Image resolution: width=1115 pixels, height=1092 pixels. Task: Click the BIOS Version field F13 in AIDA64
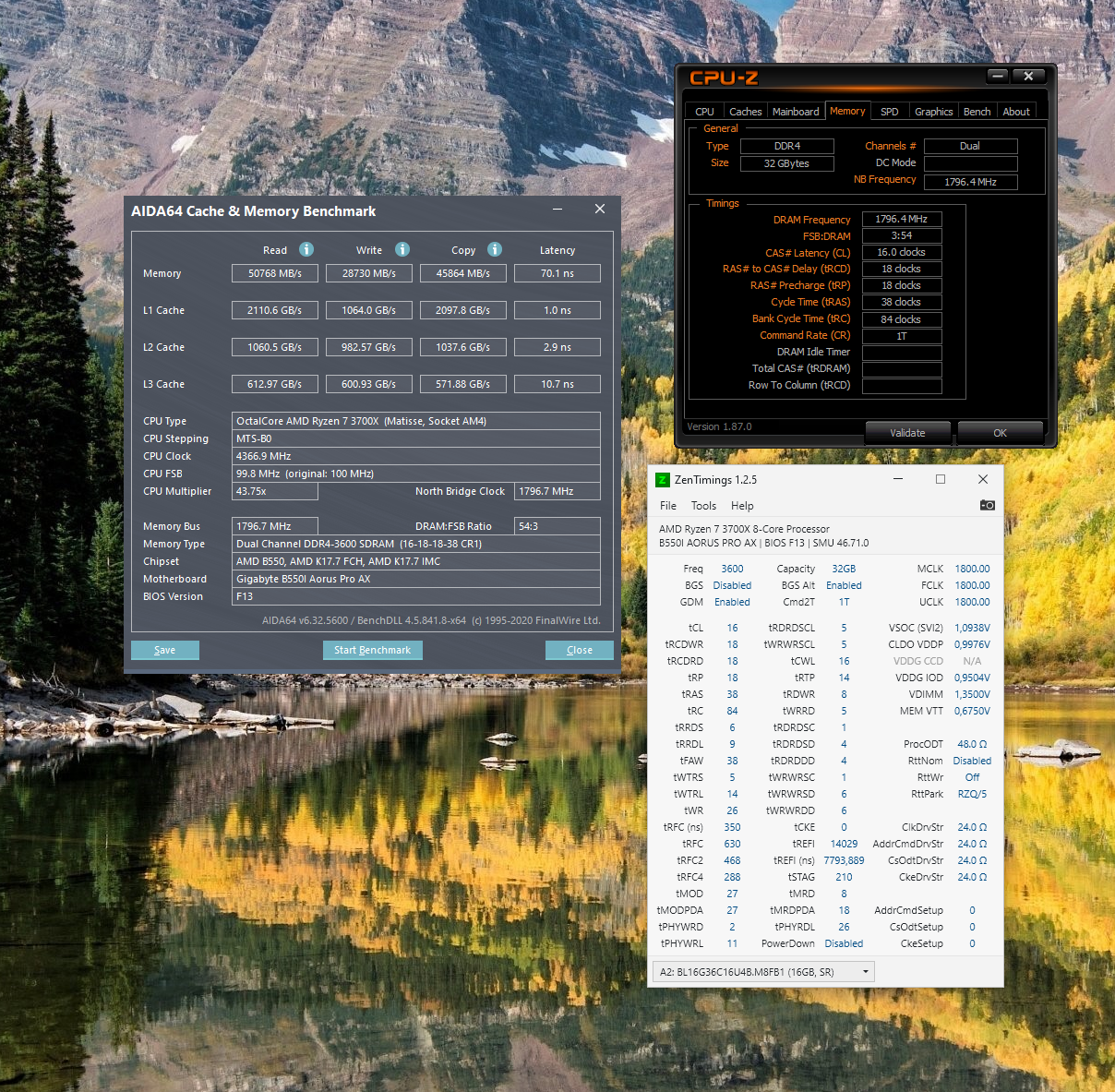(416, 596)
